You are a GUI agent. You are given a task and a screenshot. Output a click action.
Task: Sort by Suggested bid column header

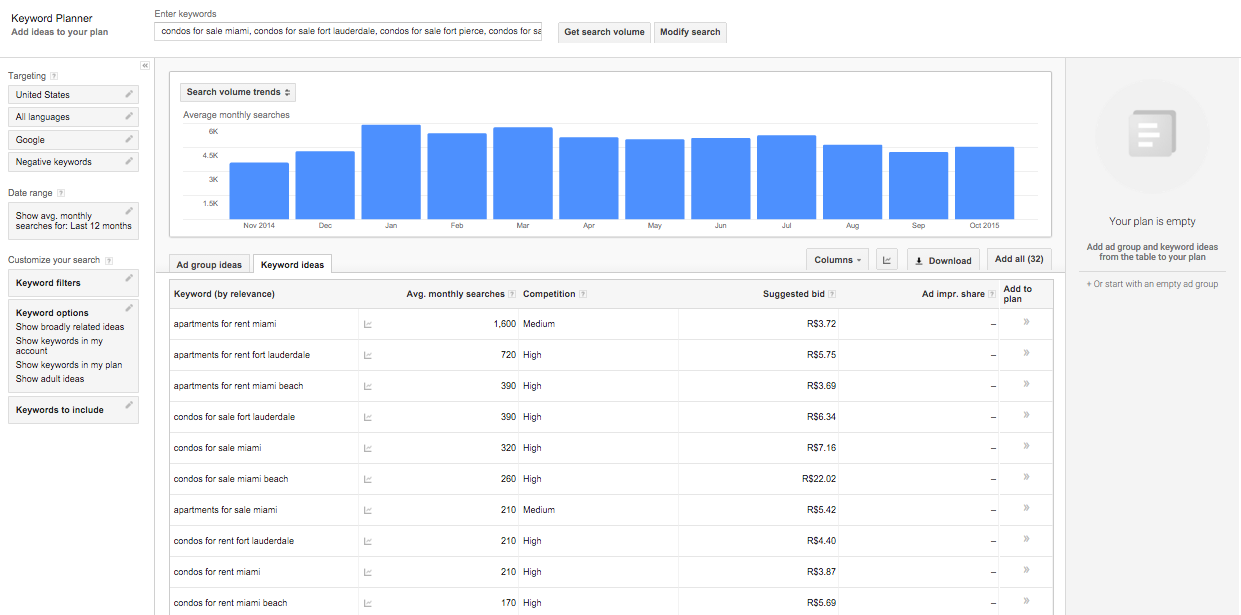793,294
